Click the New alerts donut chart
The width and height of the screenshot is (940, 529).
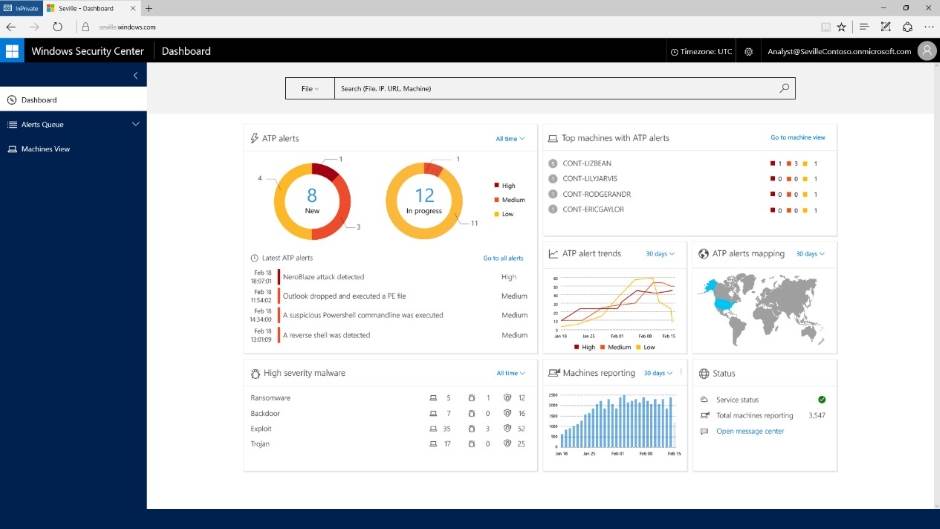tap(312, 201)
